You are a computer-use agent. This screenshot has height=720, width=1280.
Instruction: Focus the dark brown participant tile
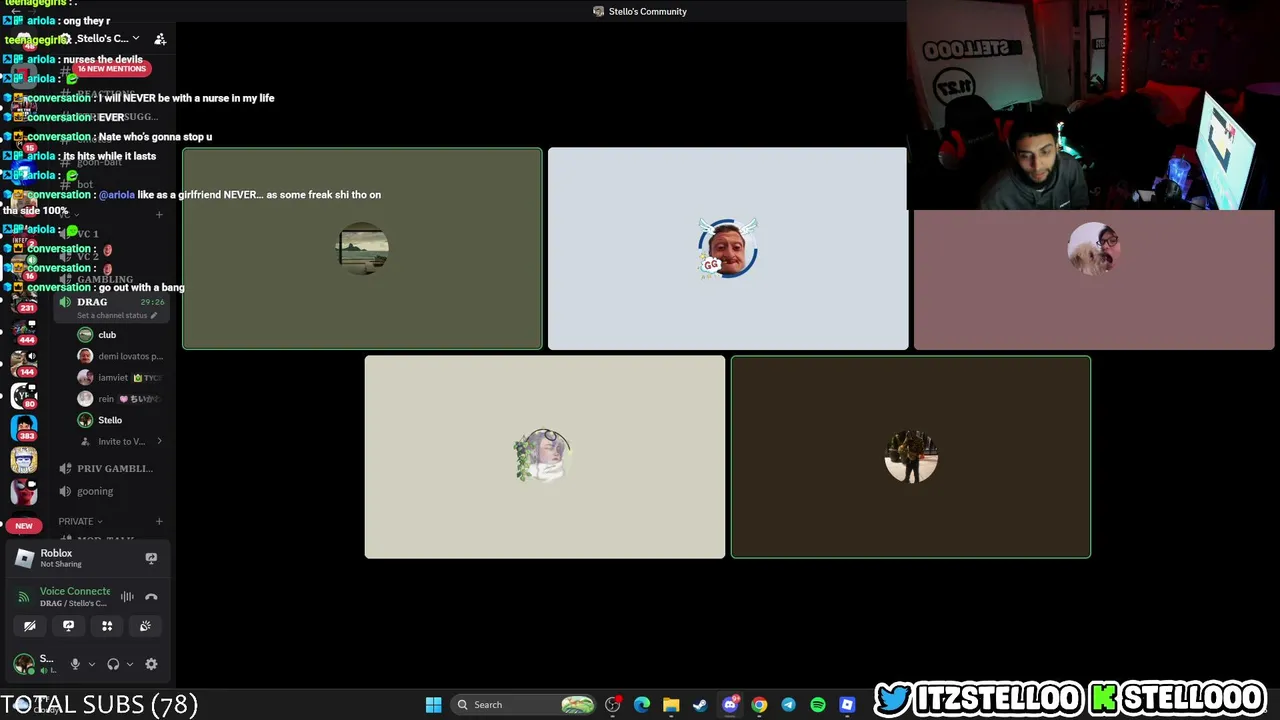(911, 457)
